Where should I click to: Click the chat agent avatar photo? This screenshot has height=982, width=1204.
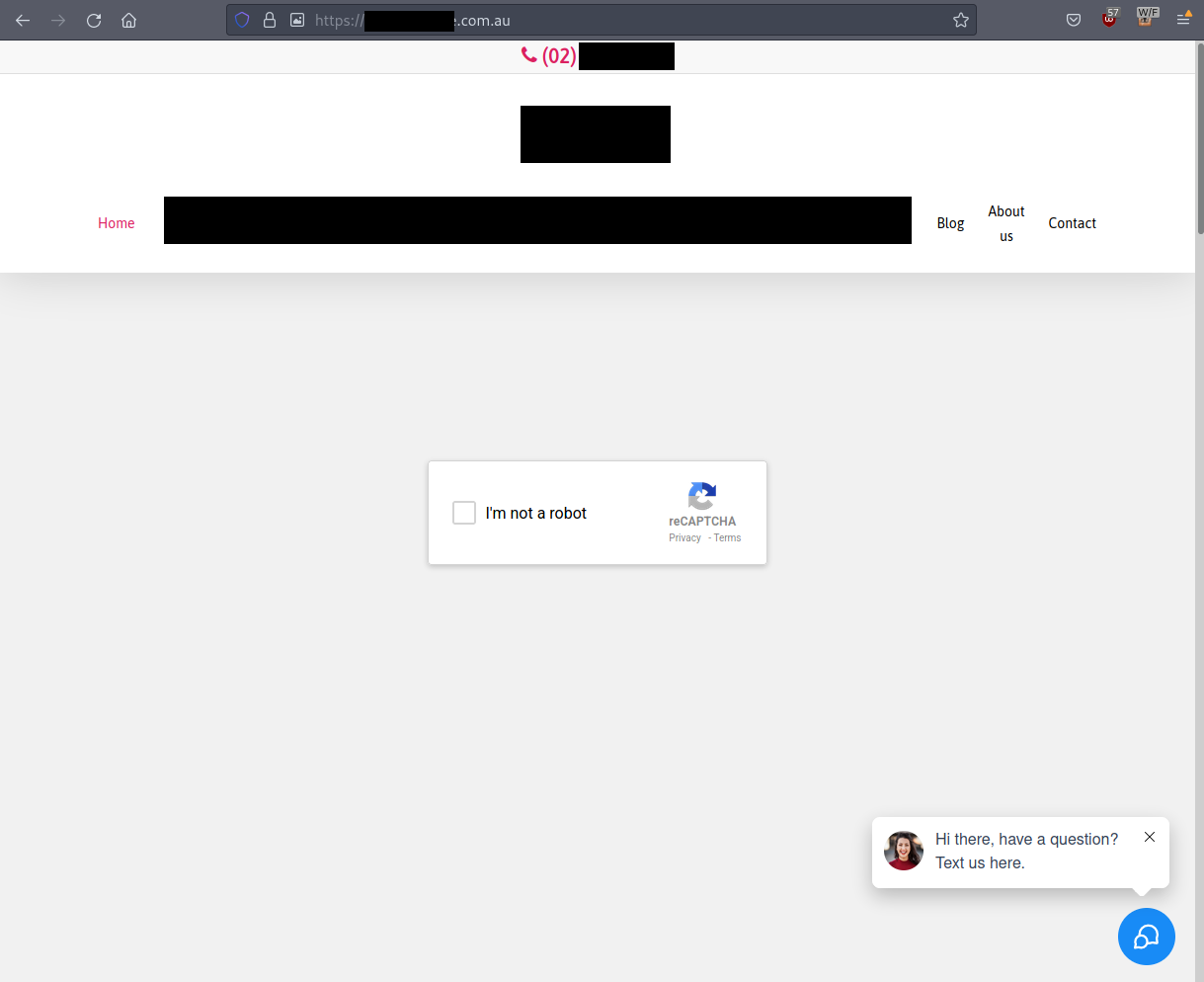click(904, 851)
